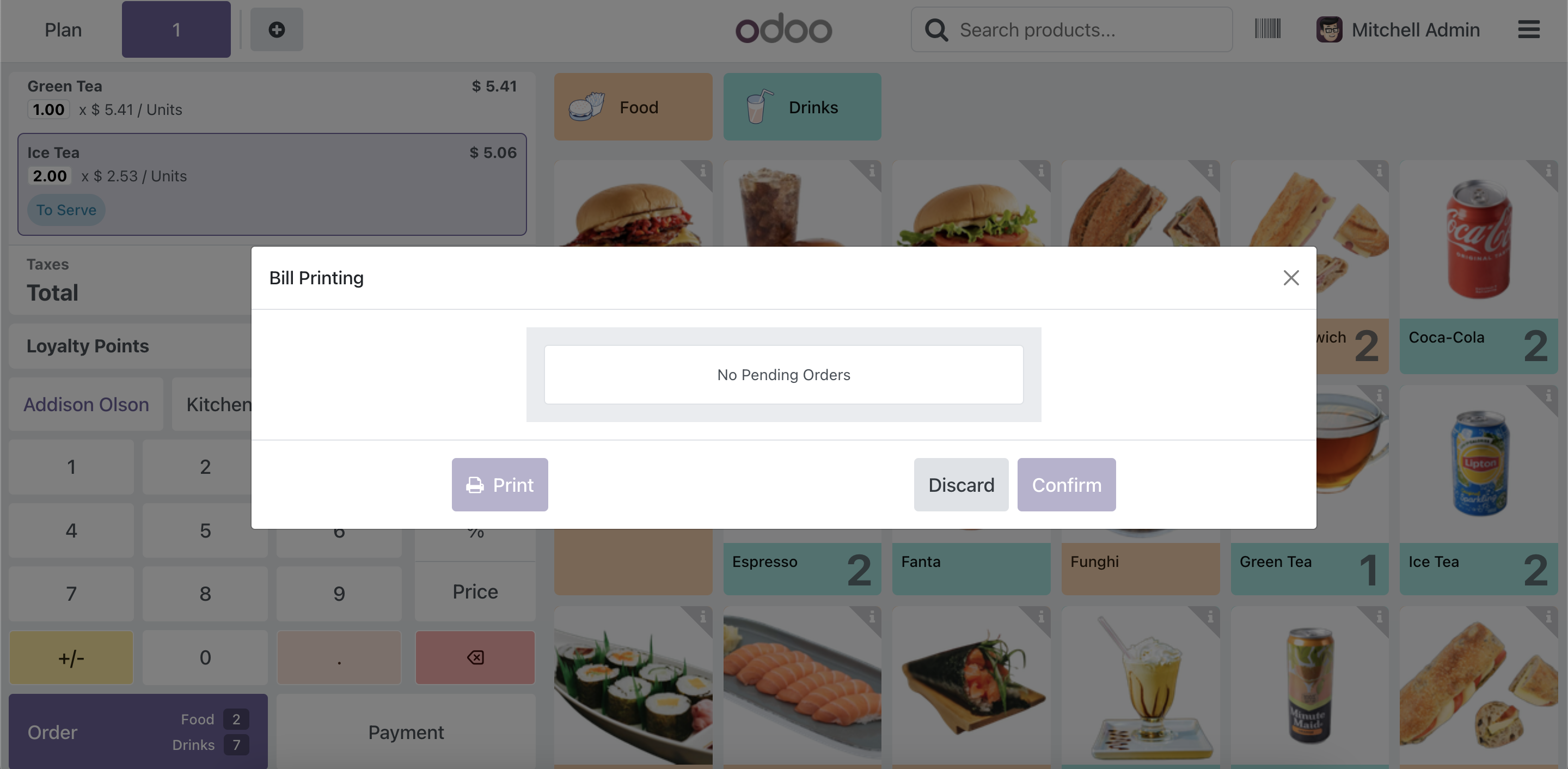Confirm the bill printing
This screenshot has width=1568, height=769.
1066,485
